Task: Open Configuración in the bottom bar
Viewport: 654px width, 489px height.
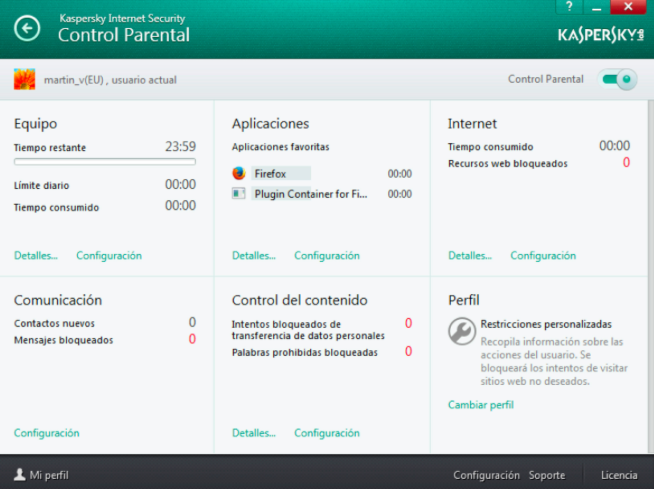Action: click(486, 475)
